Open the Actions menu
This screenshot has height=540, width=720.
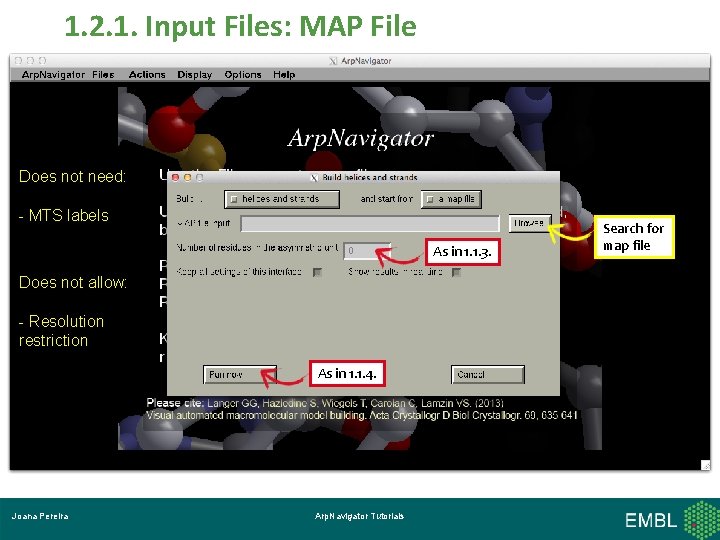click(147, 74)
